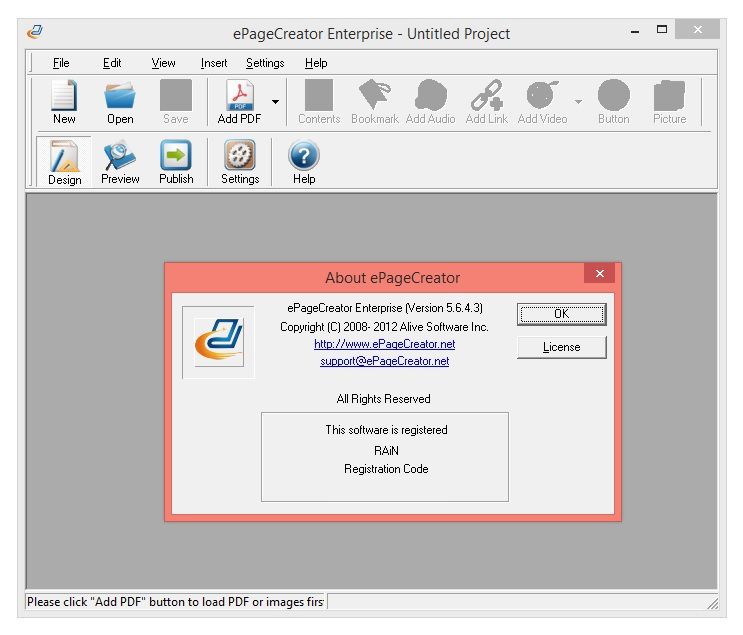Click OK in the About dialog

coord(562,314)
